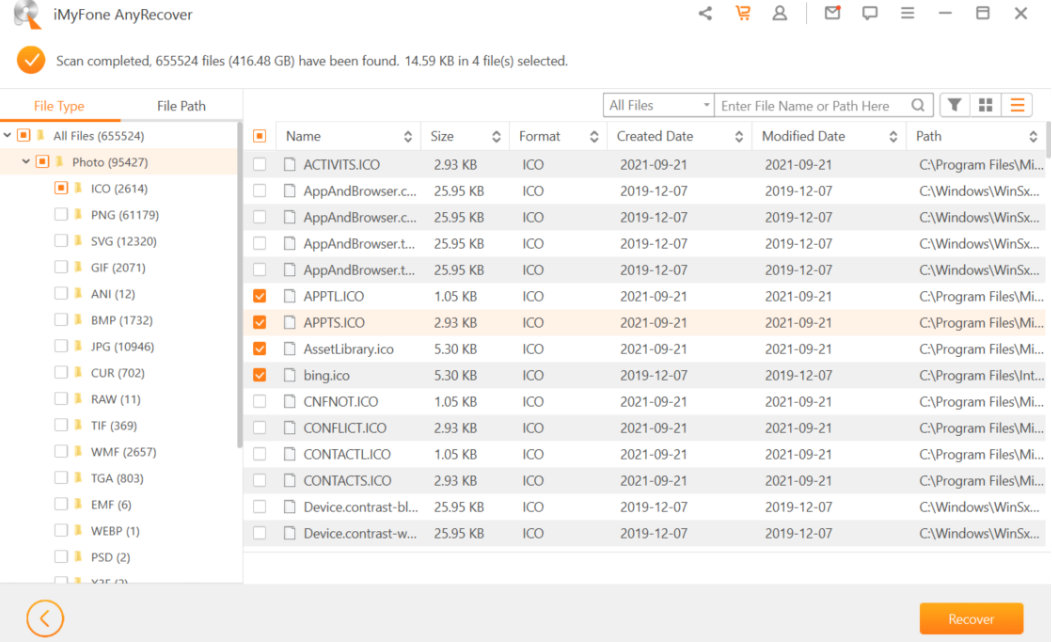The image size is (1052, 642).
Task: Check the JPG (10946) checkbox
Action: coord(61,346)
